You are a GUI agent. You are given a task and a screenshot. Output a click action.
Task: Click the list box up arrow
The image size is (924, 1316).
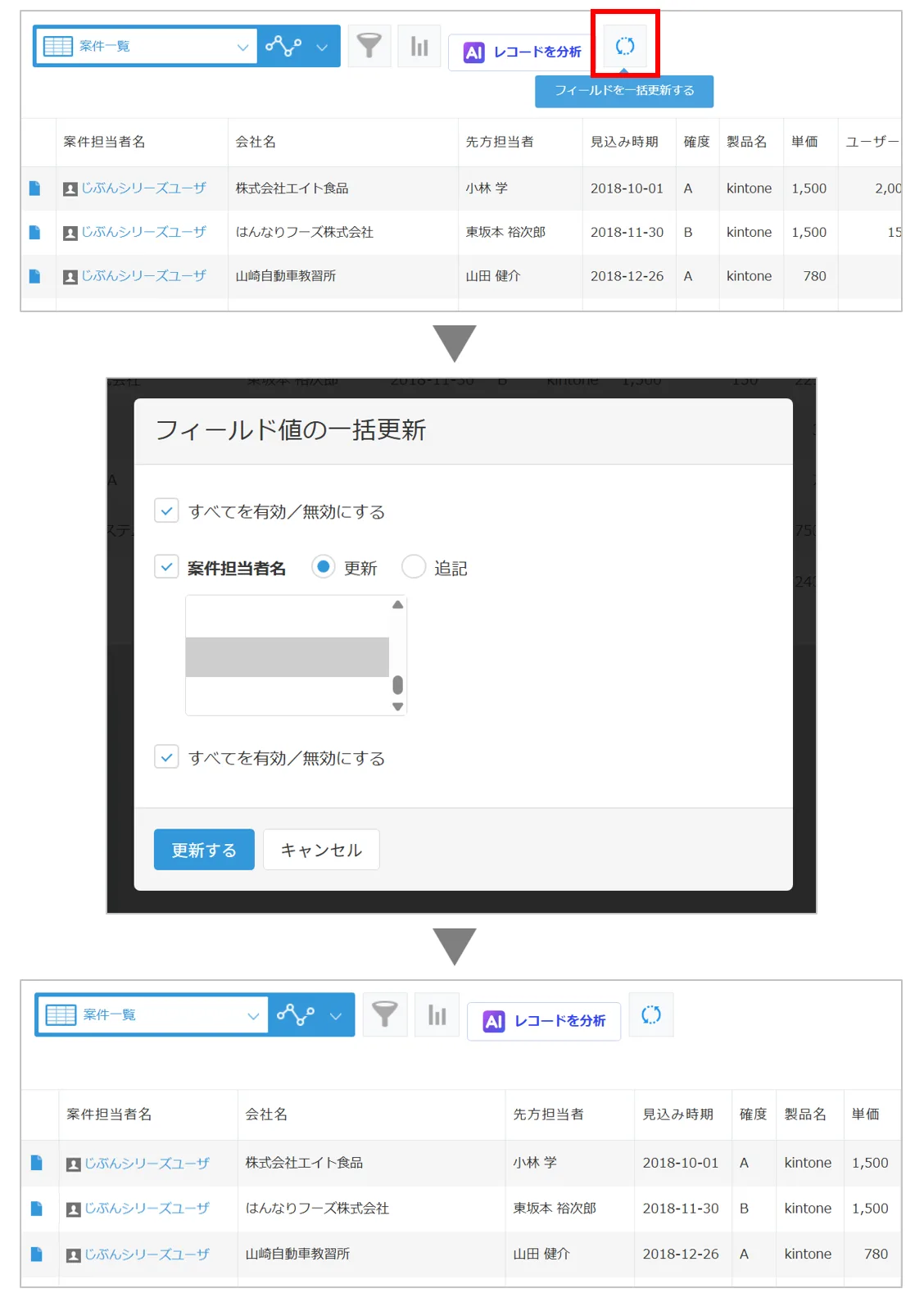(397, 605)
